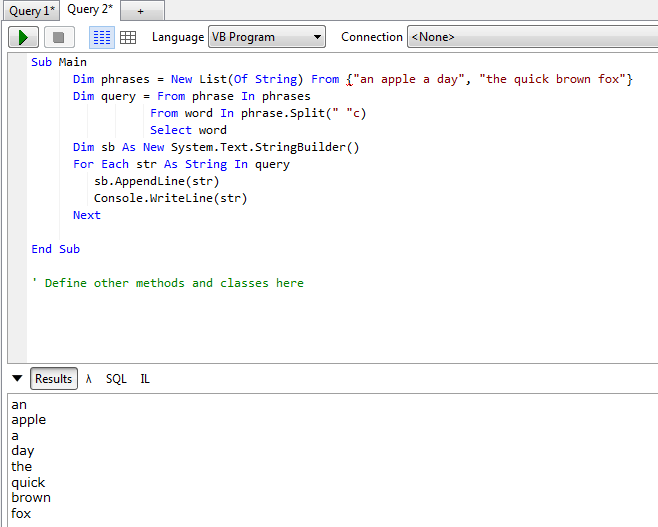Viewport: 658px width, 527px height.
Task: Click the output word 'an' in results
Action: [x=19, y=405]
